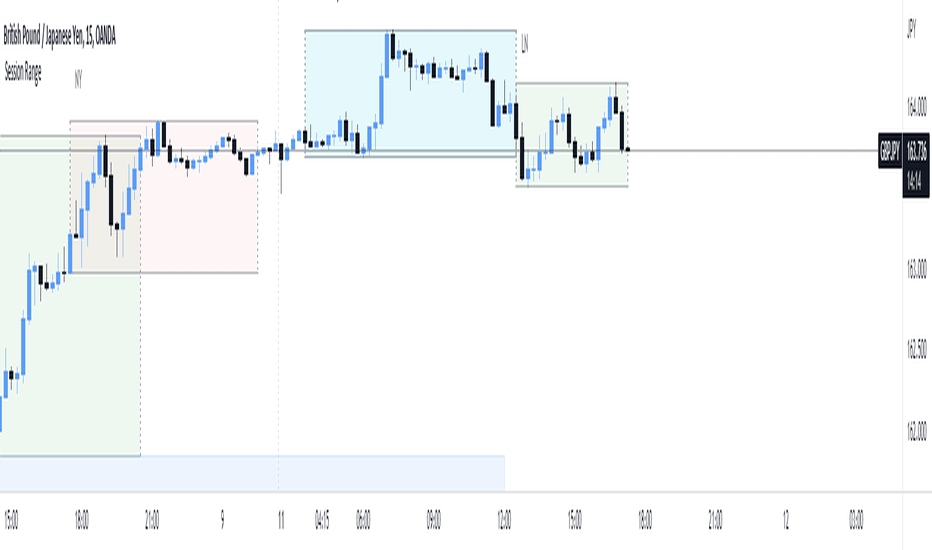The width and height of the screenshot is (932, 550).
Task: Click the GBPJPY price line tag
Action: point(890,151)
